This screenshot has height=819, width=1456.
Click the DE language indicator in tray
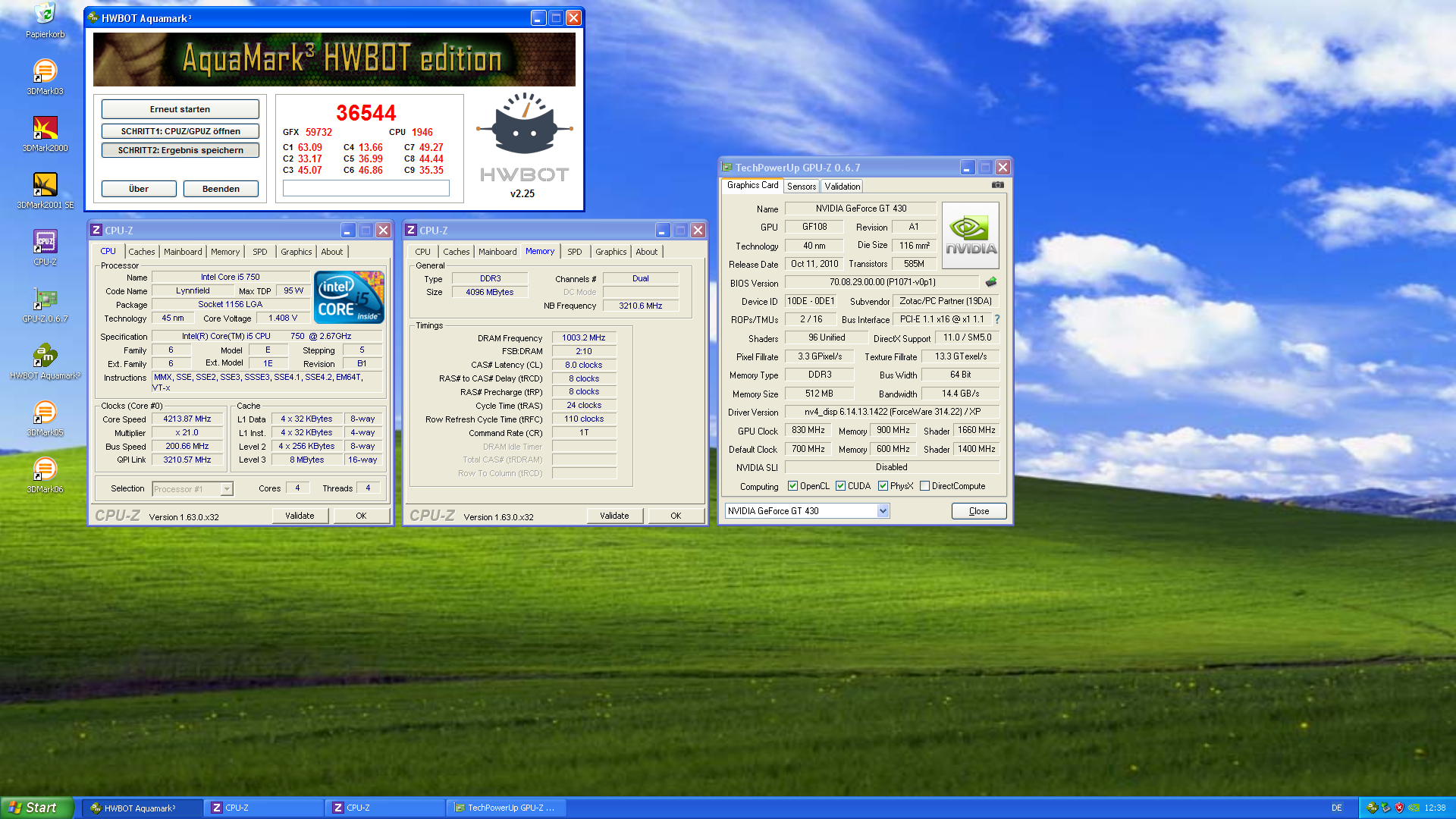1337,808
